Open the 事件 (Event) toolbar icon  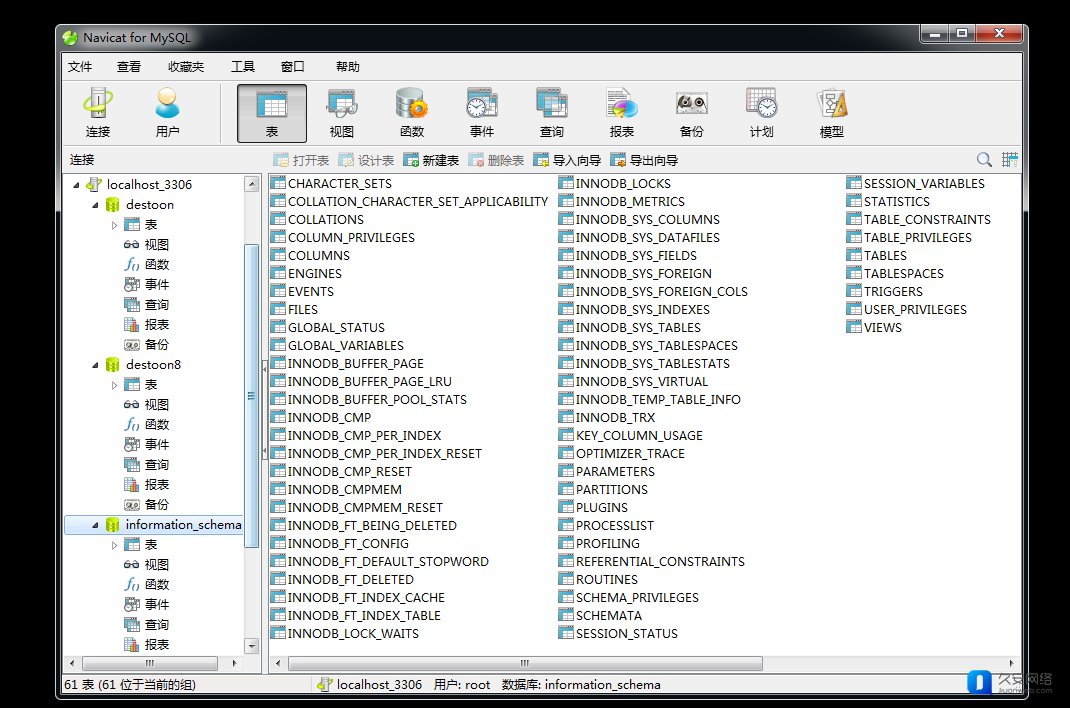(x=482, y=113)
